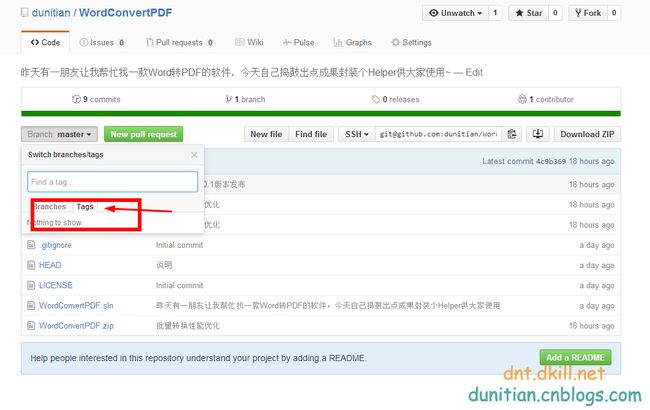This screenshot has height=410, width=650.
Task: Close the Switch branches/tags popup
Action: pyautogui.click(x=194, y=155)
